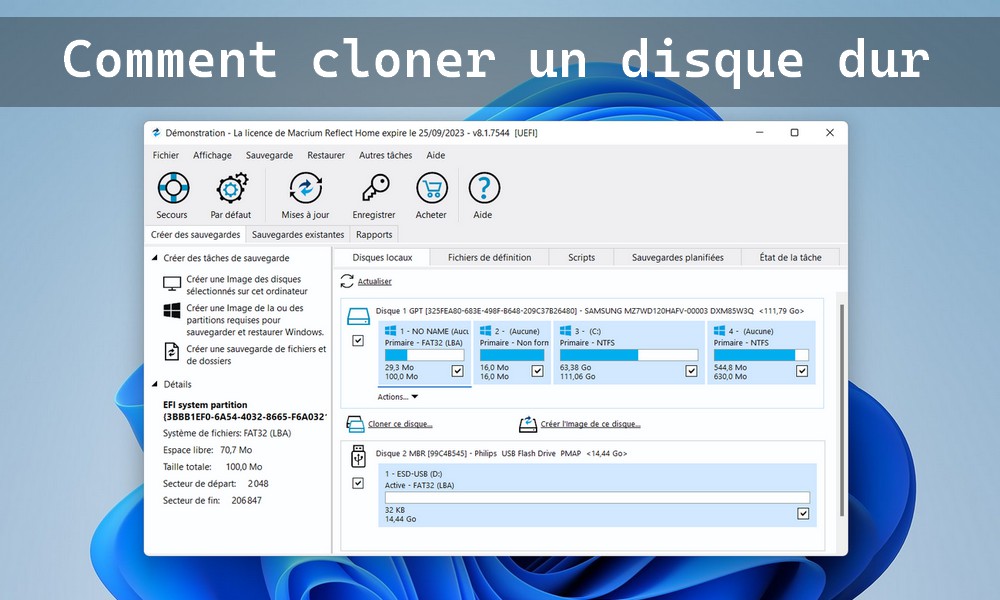Switch to Sauvegardes existantes tab

(298, 235)
